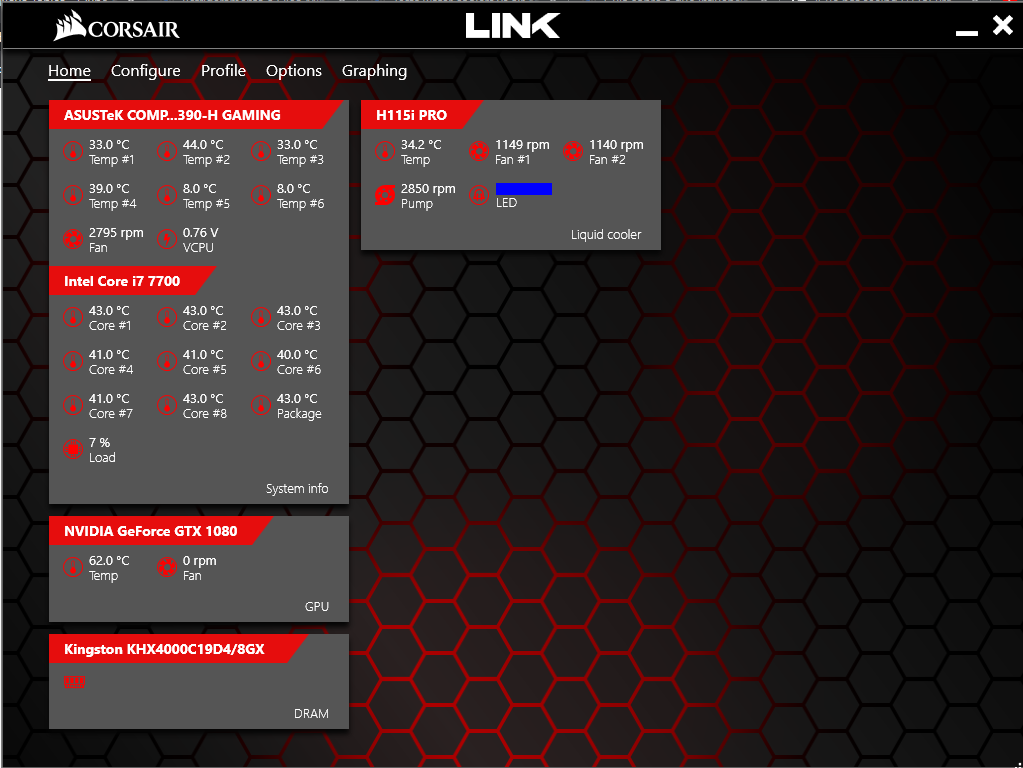Select the GTX 1080 Fan icon
The image size is (1023, 768).
coord(166,567)
